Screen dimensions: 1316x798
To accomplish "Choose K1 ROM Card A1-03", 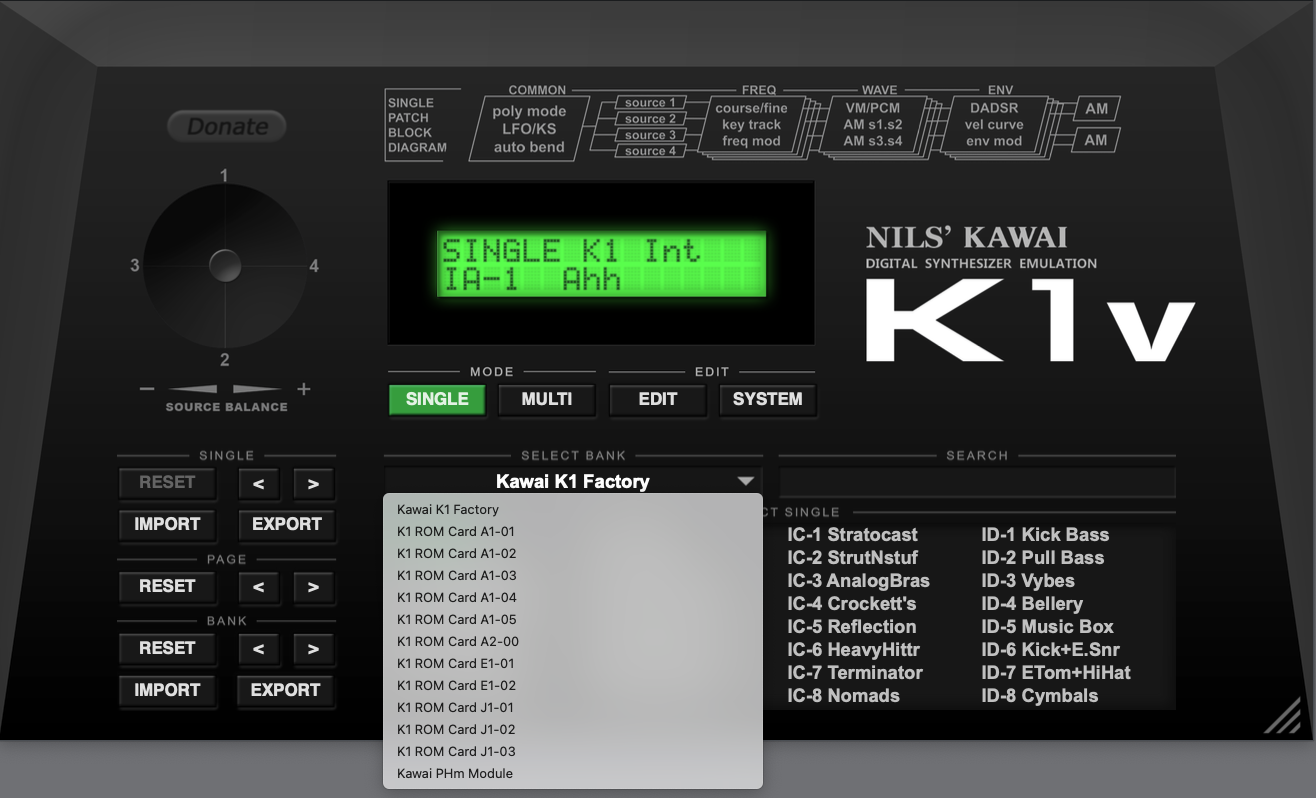I will 573,576.
